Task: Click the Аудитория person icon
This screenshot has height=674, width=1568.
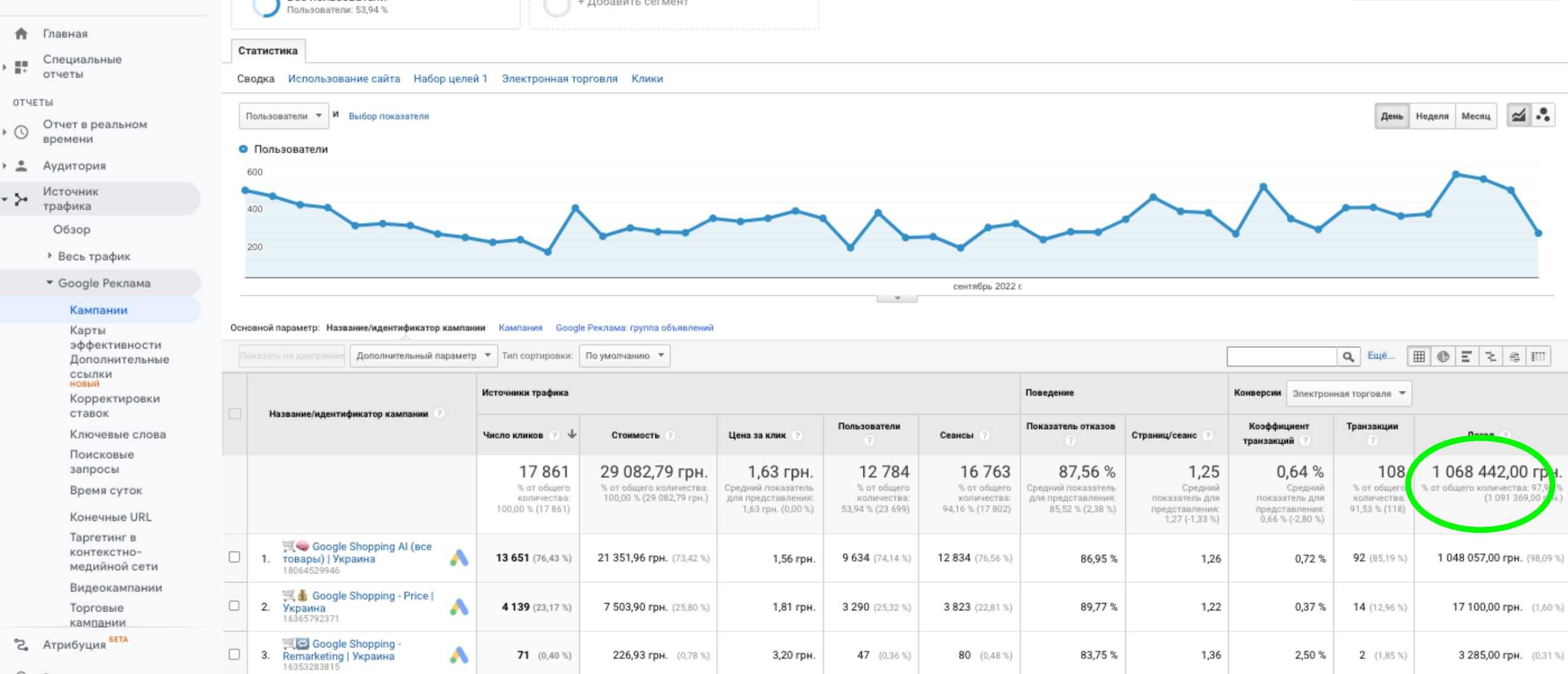Action: click(21, 165)
